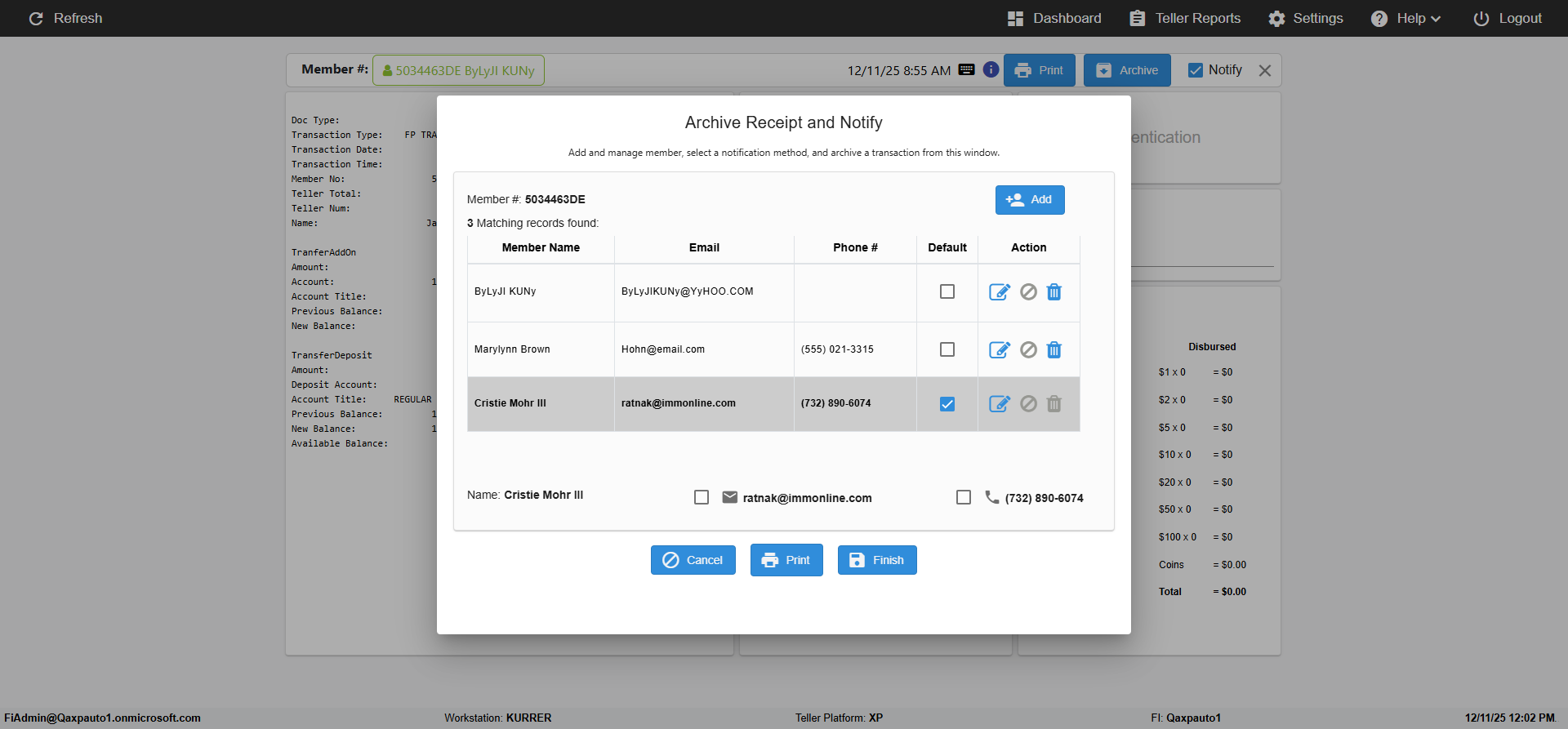The width and height of the screenshot is (1568, 729).
Task: Click the Refresh icon in the top bar
Action: (36, 18)
